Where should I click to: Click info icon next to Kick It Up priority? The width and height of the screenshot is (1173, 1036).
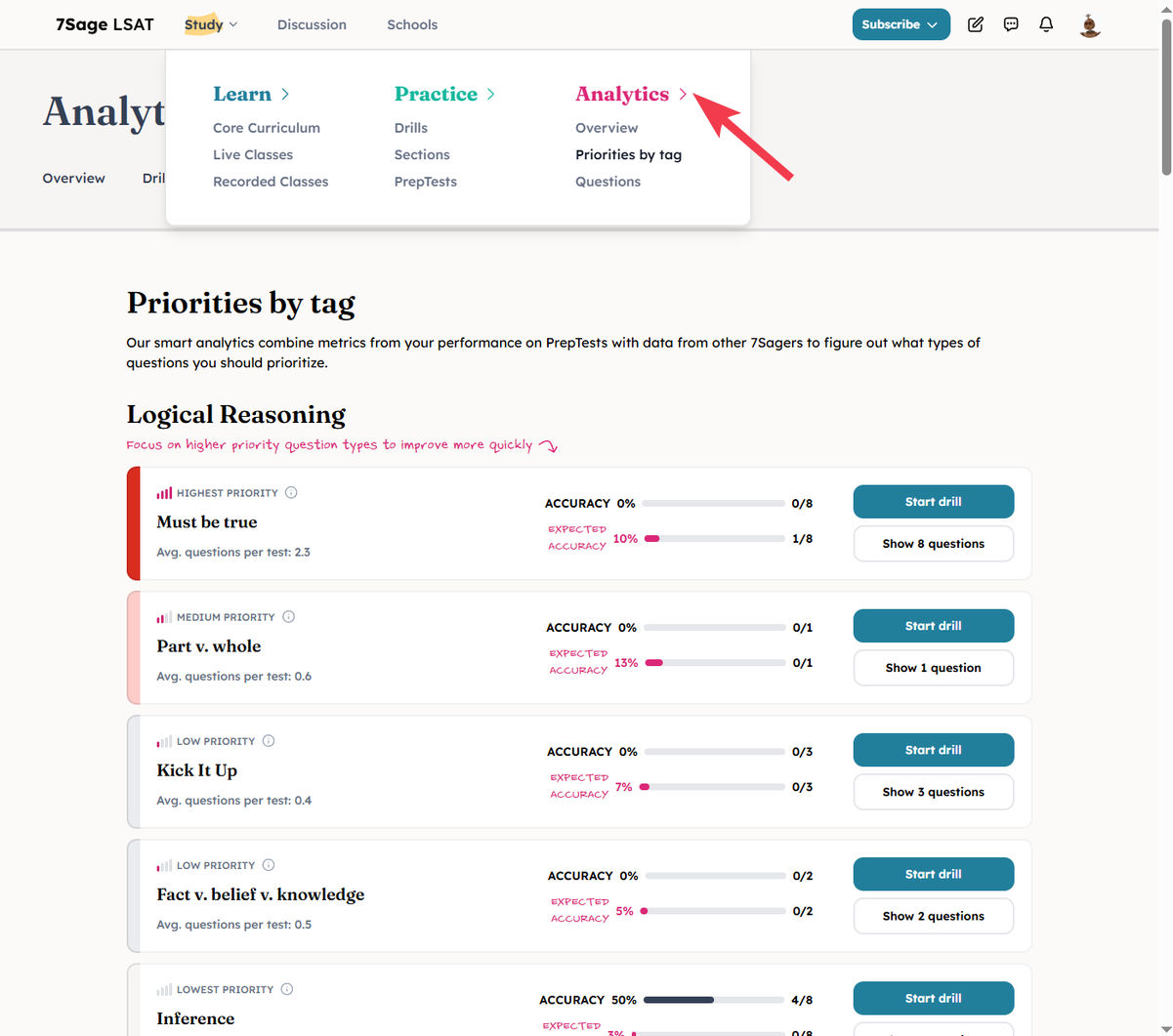(269, 741)
